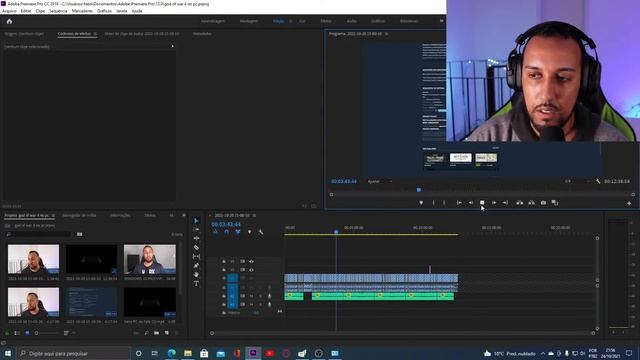Toggle output eye on top video track
Screen dimensions: 640x360
coord(251,261)
